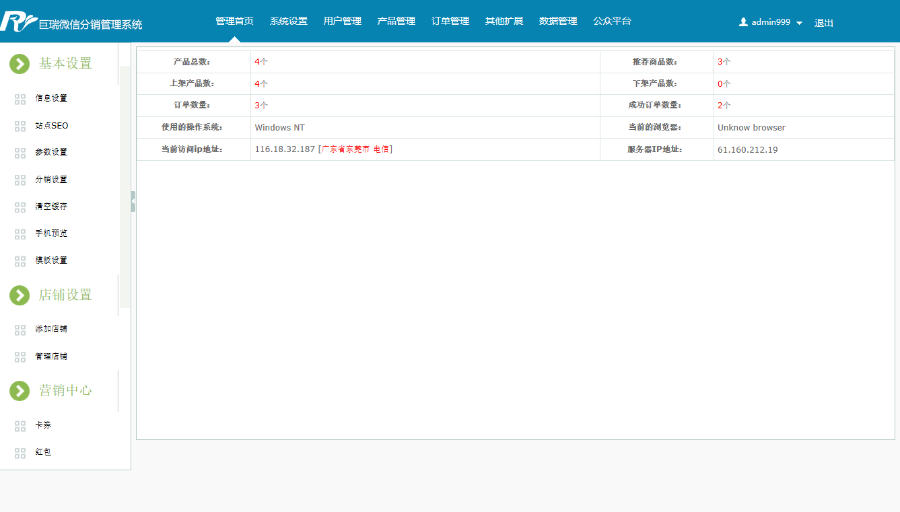
Task: Click the grid icon beside 分销设置
Action: 20,180
